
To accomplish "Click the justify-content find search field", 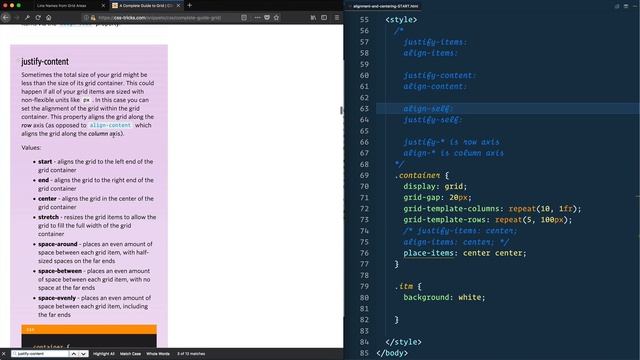I will [40, 354].
